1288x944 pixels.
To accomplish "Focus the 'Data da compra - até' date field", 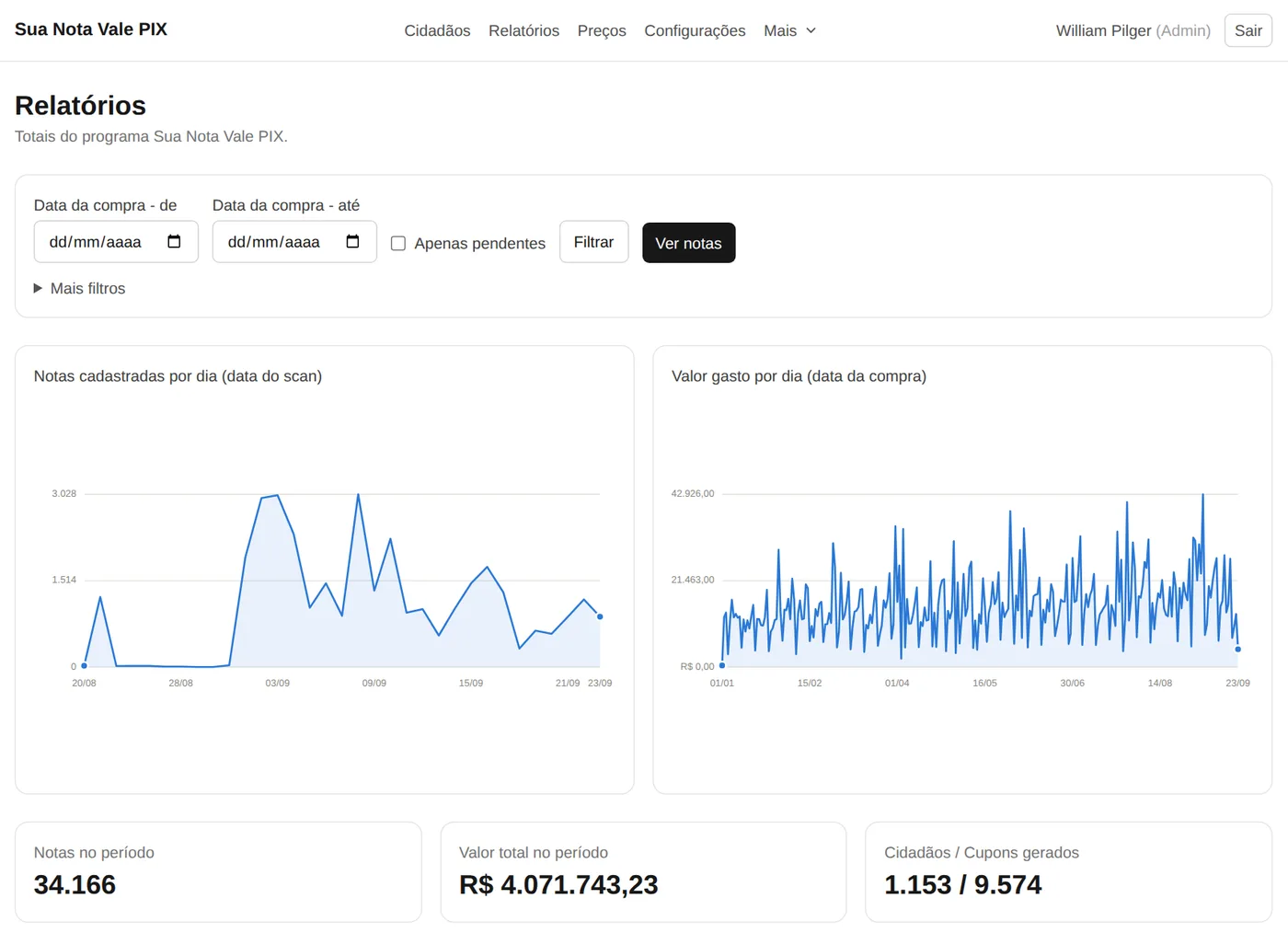I will 294,242.
